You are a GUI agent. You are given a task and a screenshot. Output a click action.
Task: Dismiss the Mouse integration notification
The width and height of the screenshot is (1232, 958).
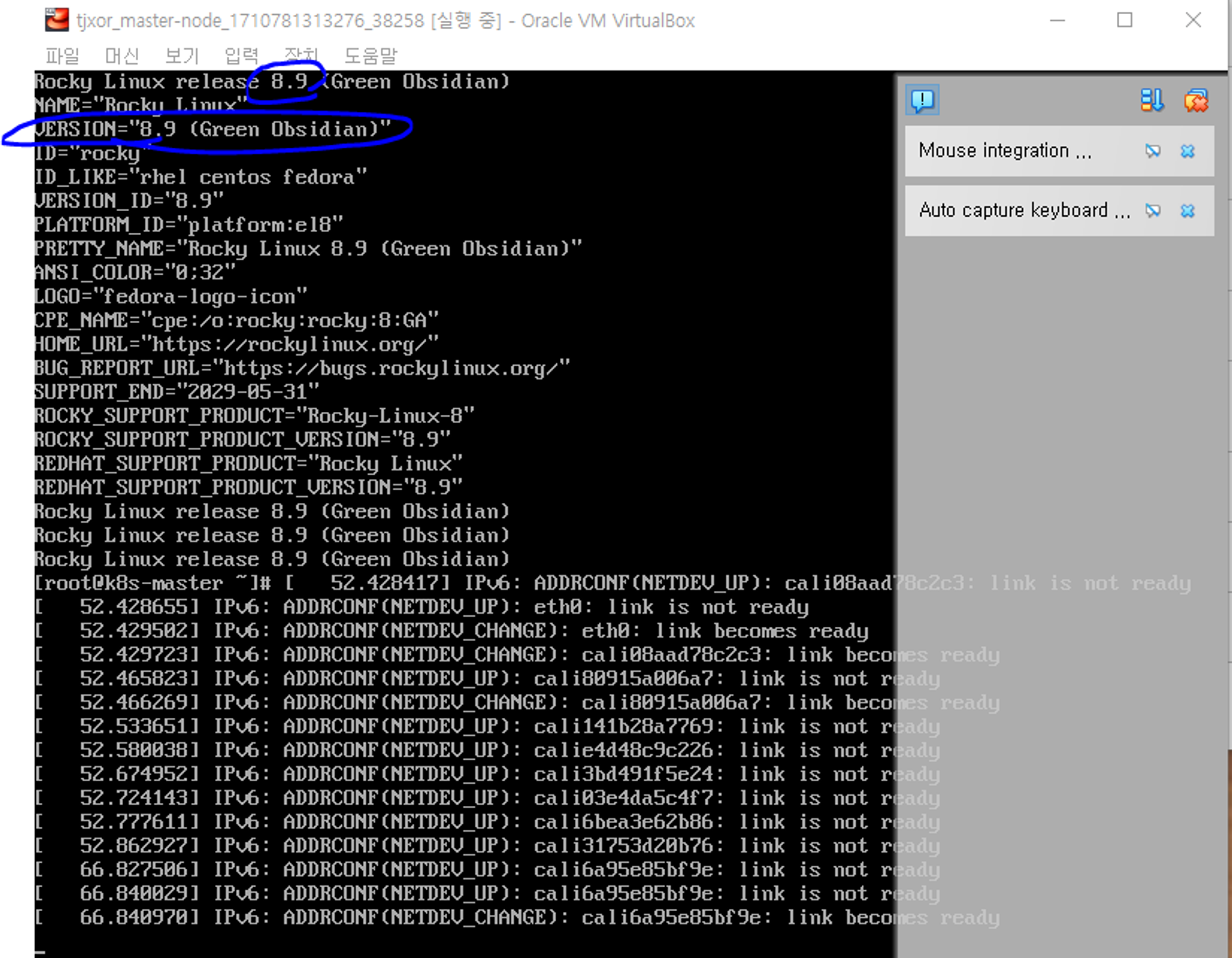[1188, 151]
